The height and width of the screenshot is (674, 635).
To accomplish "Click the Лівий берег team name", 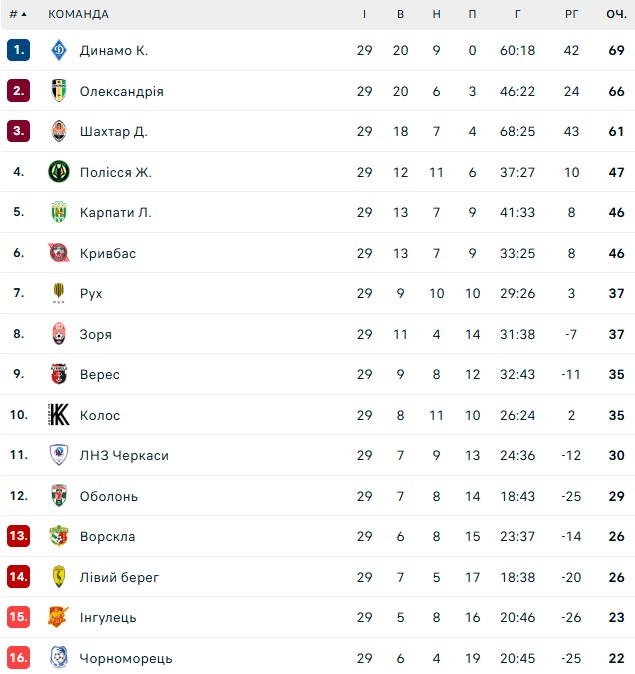I will coord(120,577).
